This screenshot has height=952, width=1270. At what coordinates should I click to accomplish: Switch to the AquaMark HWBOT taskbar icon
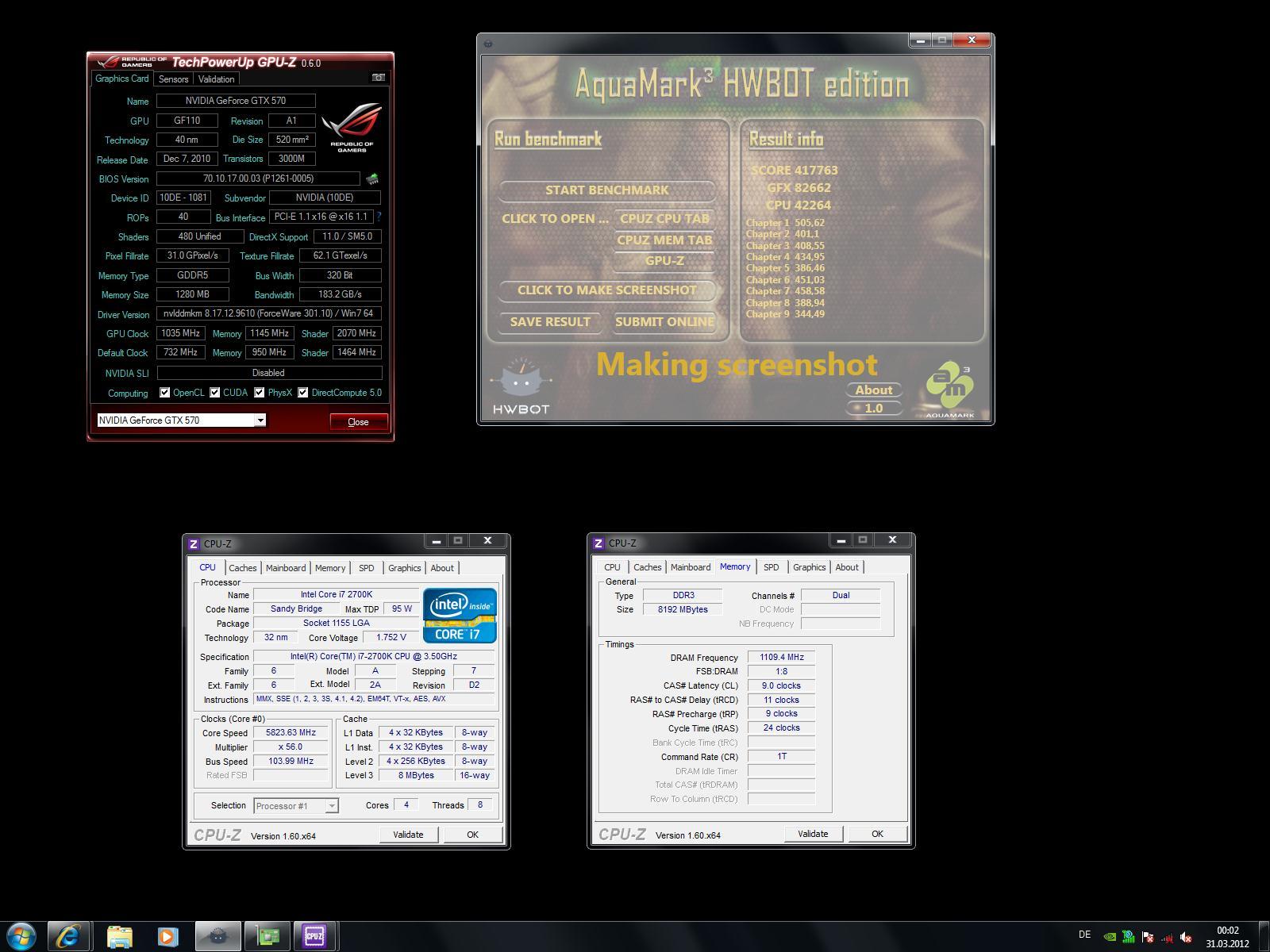(x=217, y=936)
